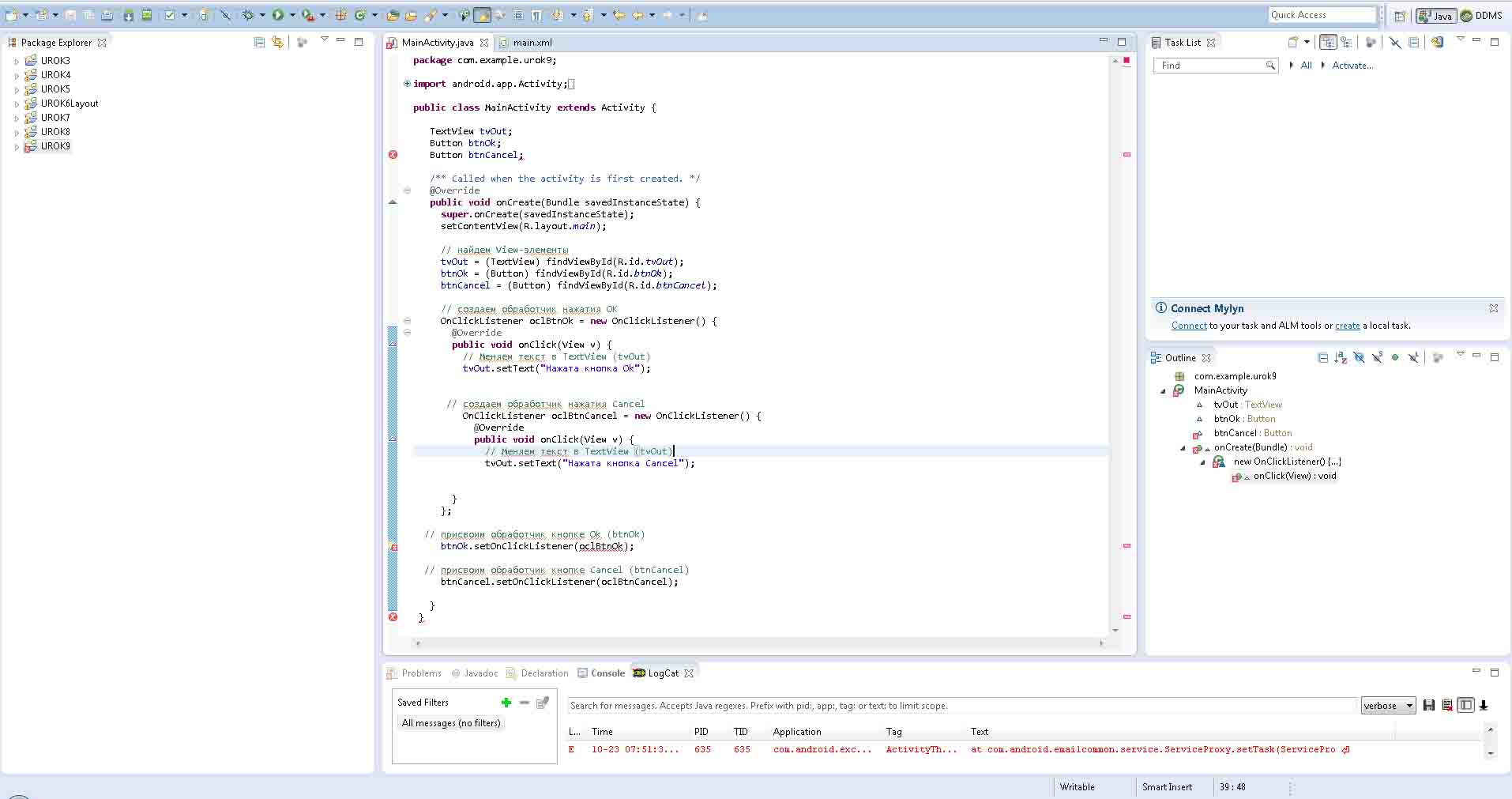Expand the UROK4 project

point(17,75)
